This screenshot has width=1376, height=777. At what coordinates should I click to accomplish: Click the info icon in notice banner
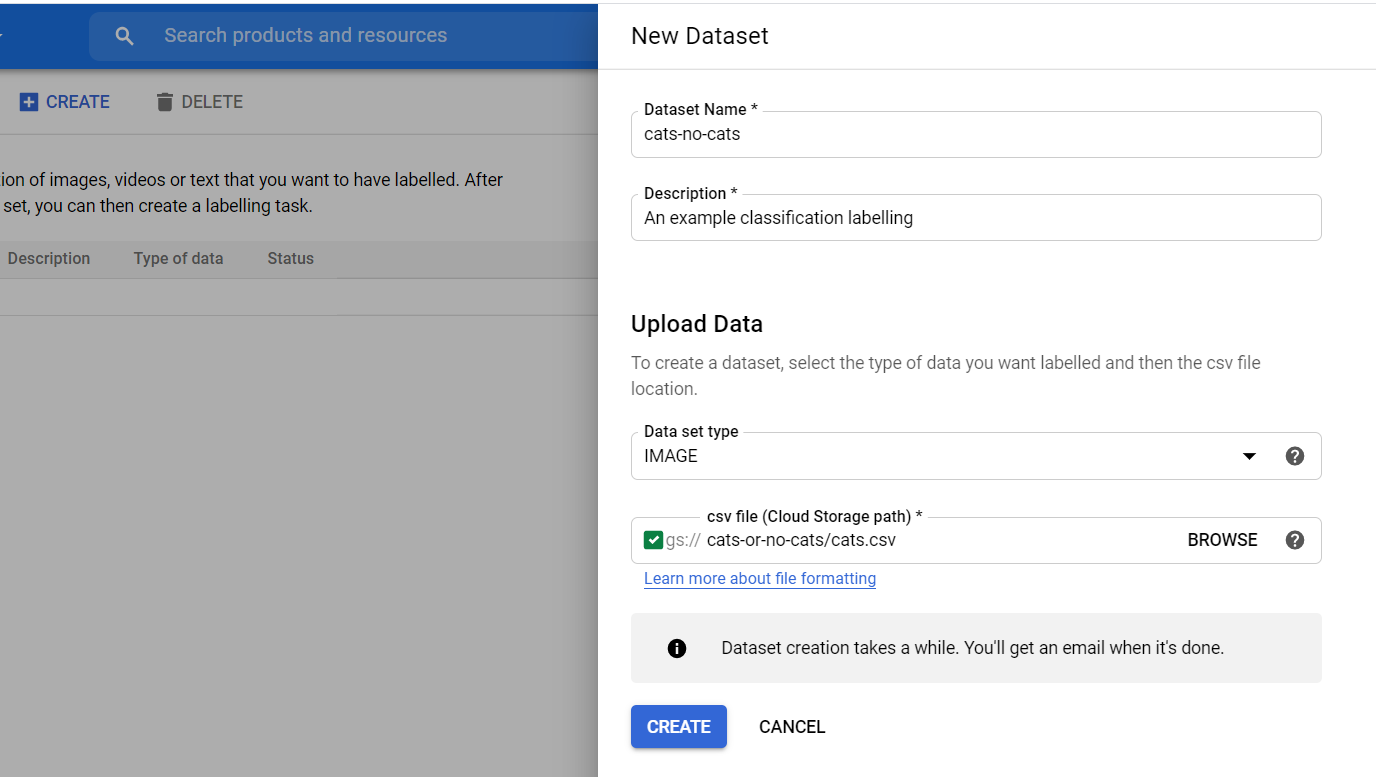[677, 648]
